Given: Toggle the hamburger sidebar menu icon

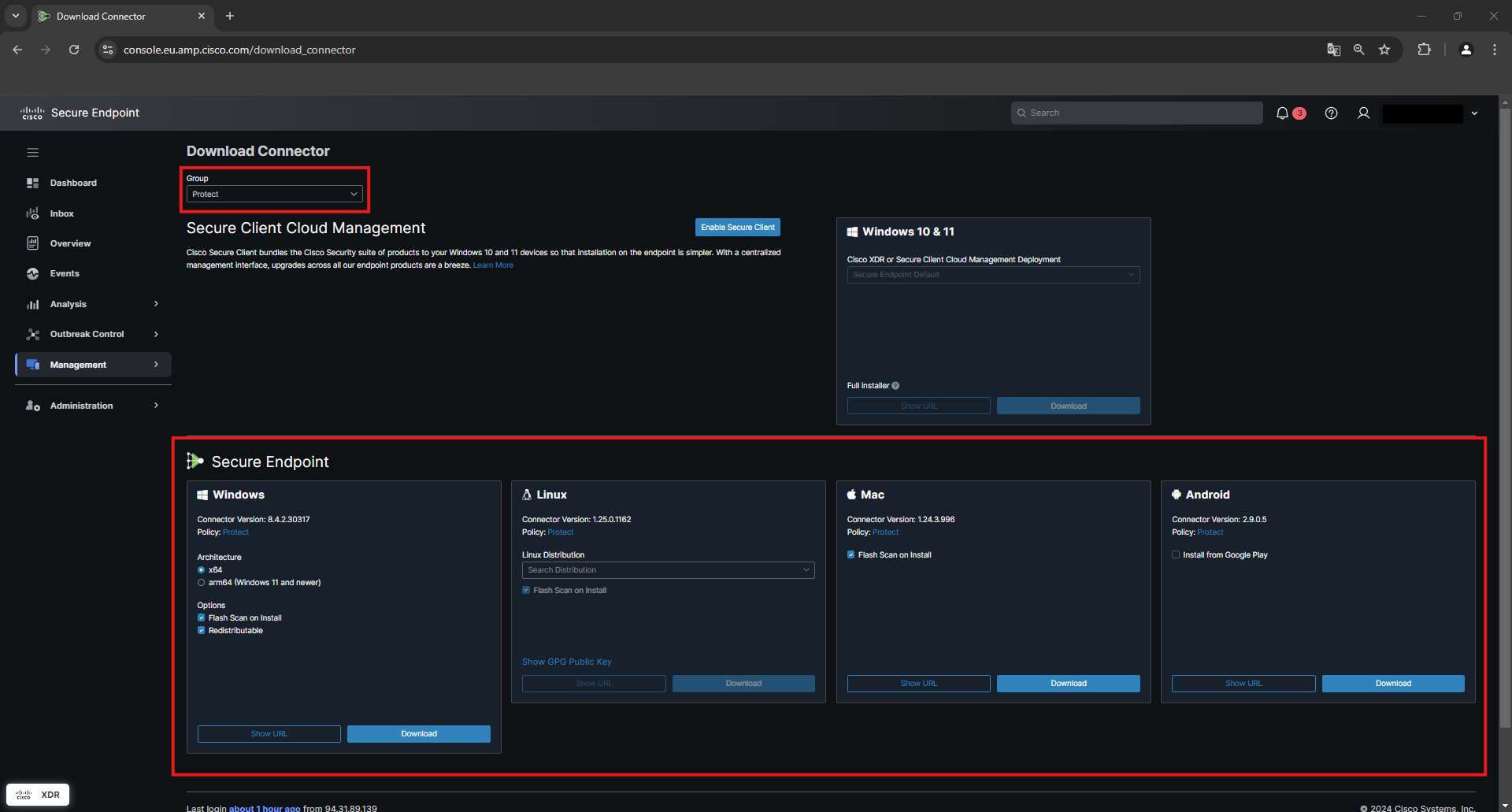Looking at the screenshot, I should click(33, 153).
